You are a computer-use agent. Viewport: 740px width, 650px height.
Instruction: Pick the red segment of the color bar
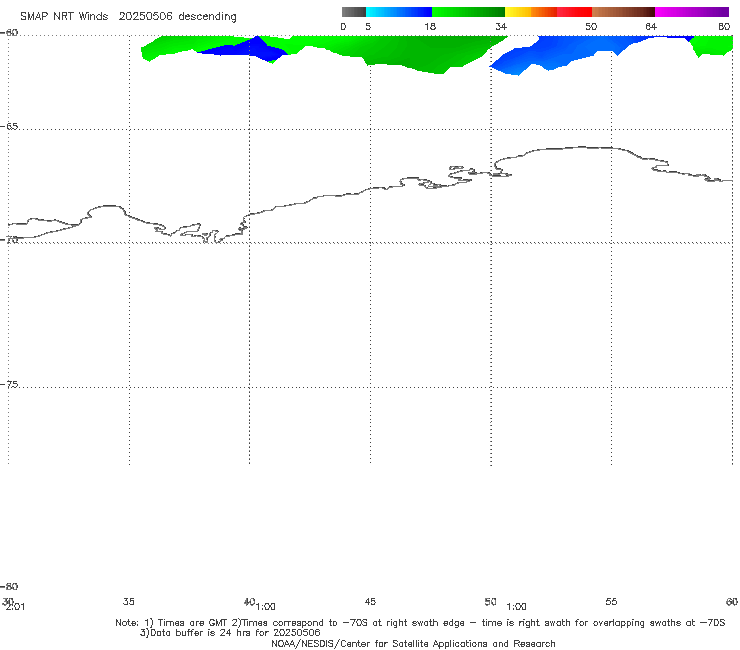(x=574, y=12)
